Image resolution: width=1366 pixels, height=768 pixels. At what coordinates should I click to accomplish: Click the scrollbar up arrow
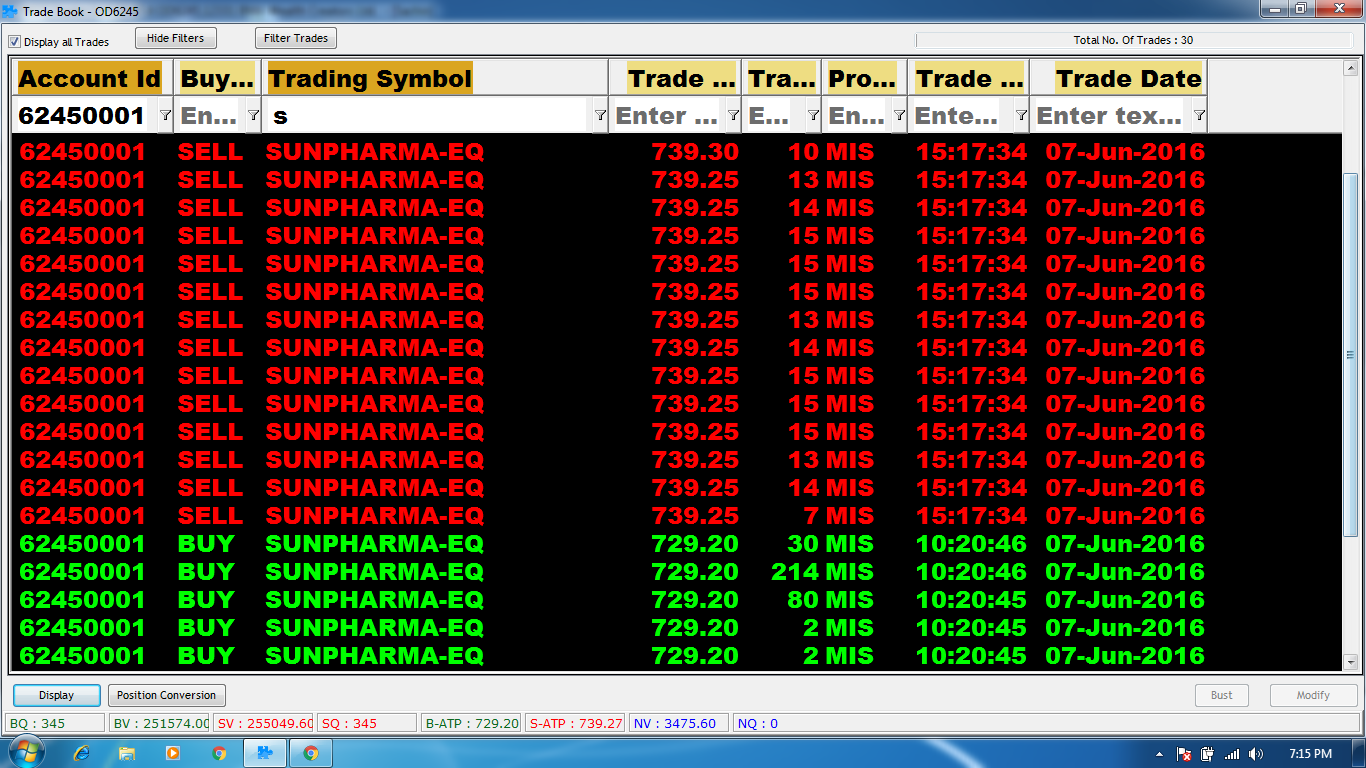(1350, 68)
